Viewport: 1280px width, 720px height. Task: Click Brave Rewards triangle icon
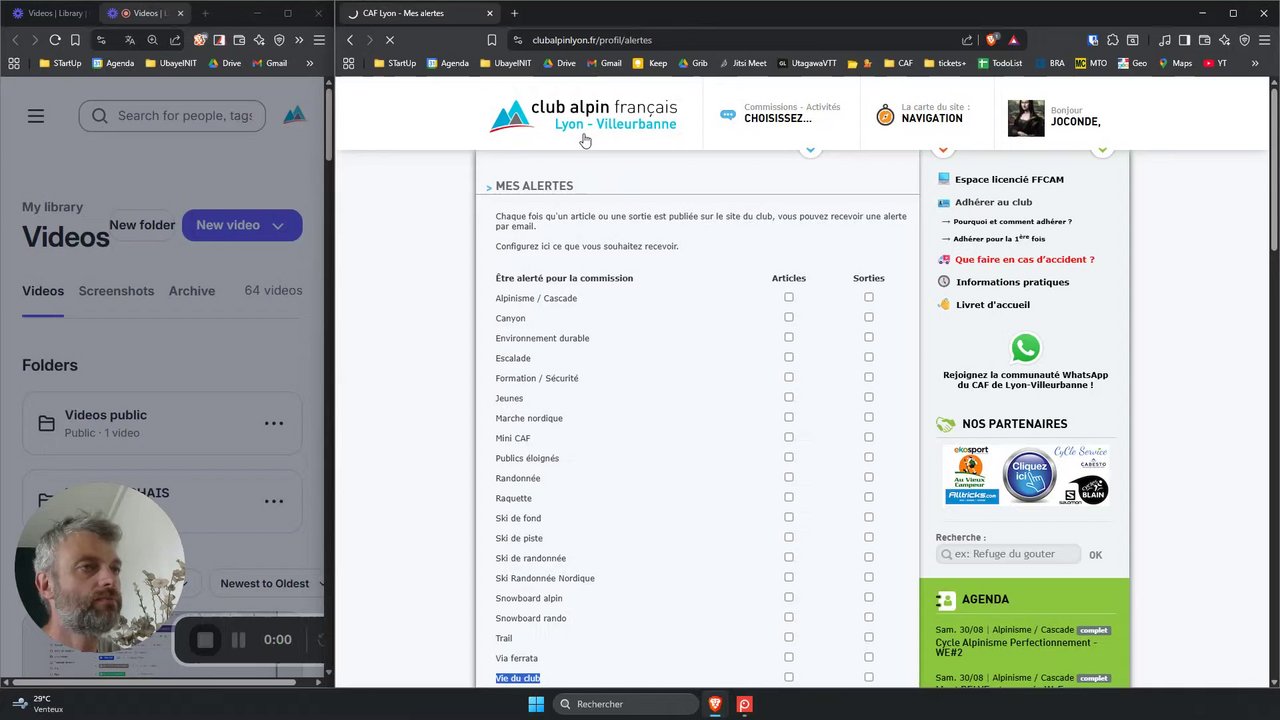point(1013,40)
